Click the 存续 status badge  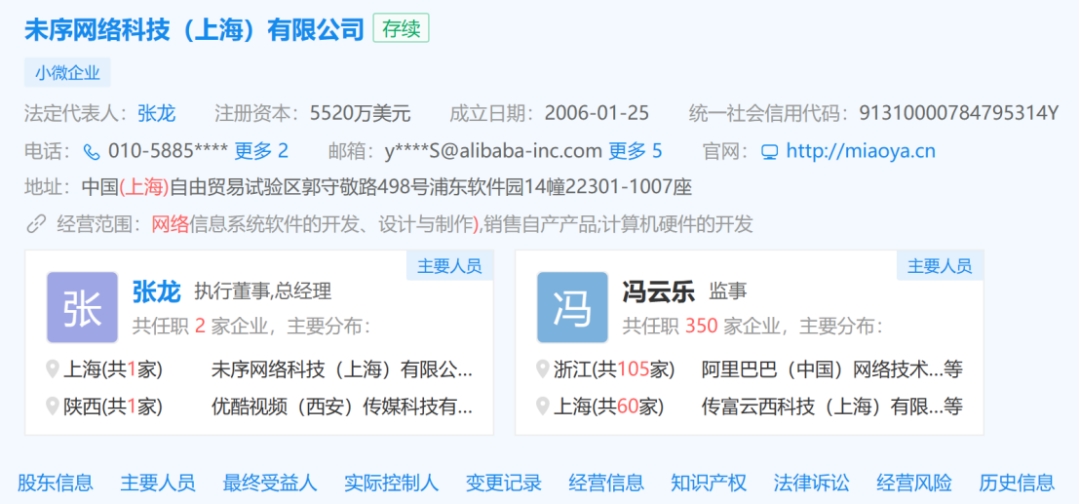[401, 29]
